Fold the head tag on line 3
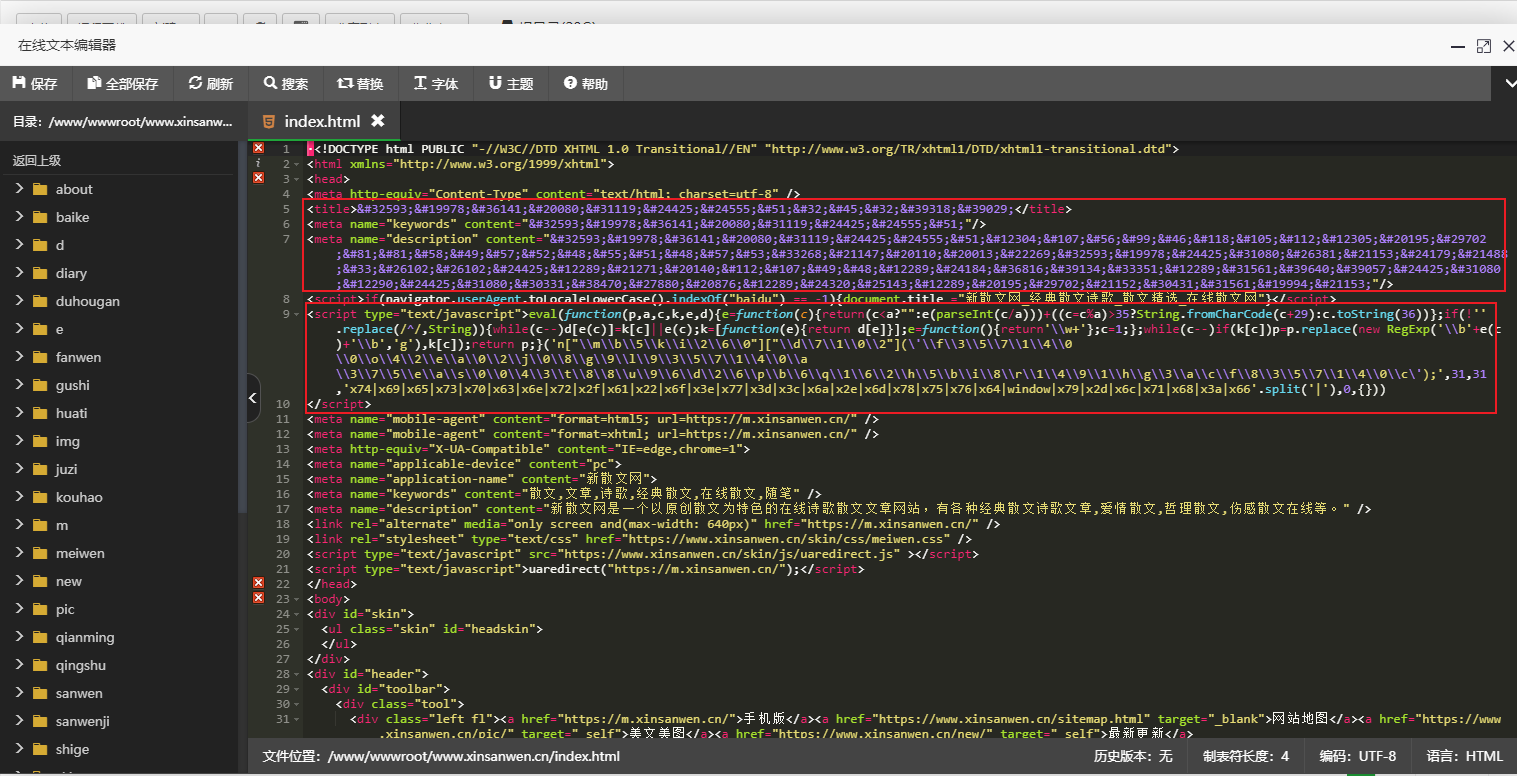Viewport: 1517px width, 776px height. 297,179
